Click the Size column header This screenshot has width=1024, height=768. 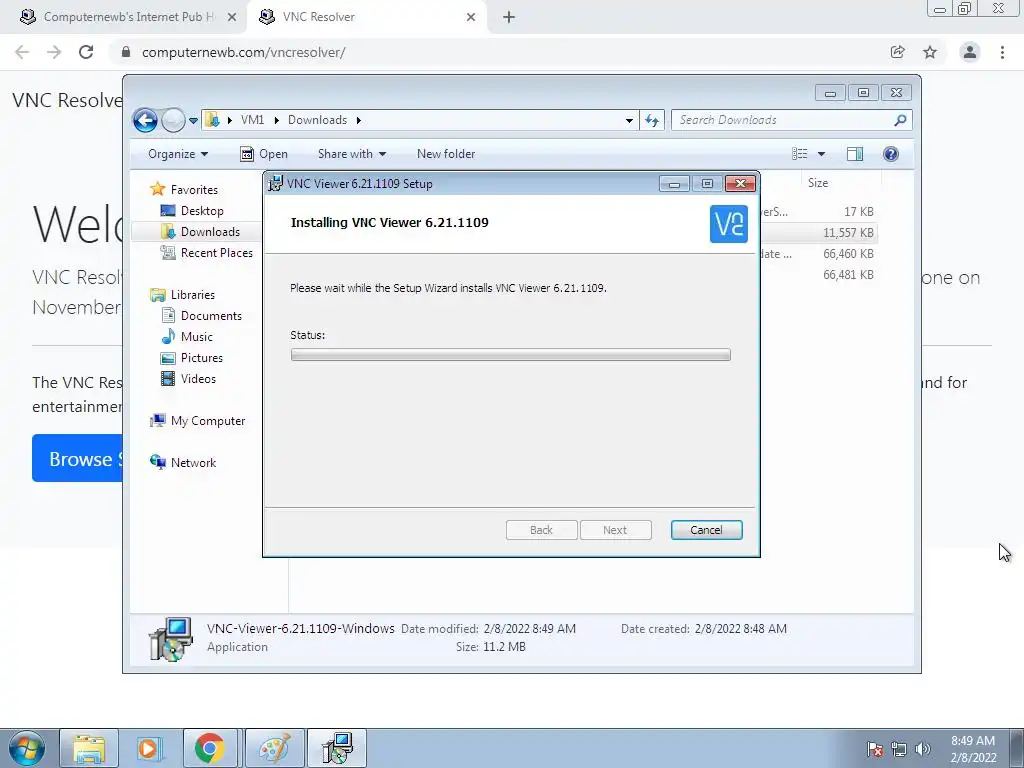coord(840,184)
